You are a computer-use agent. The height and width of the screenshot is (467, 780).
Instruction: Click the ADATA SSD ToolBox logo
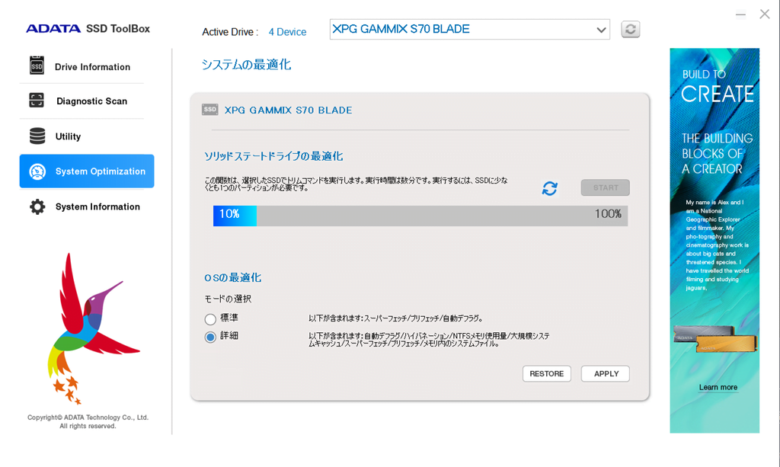tap(88, 29)
